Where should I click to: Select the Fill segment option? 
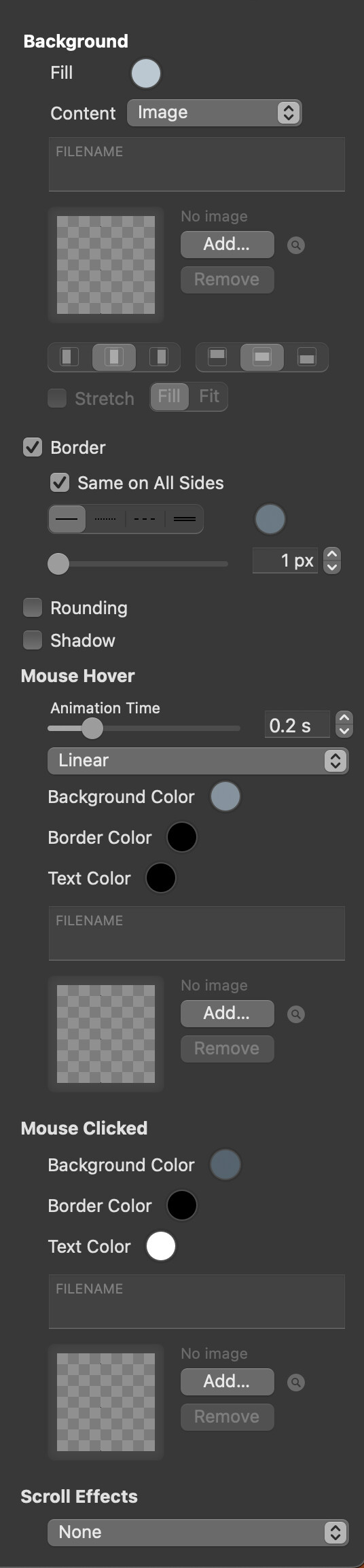coord(169,396)
